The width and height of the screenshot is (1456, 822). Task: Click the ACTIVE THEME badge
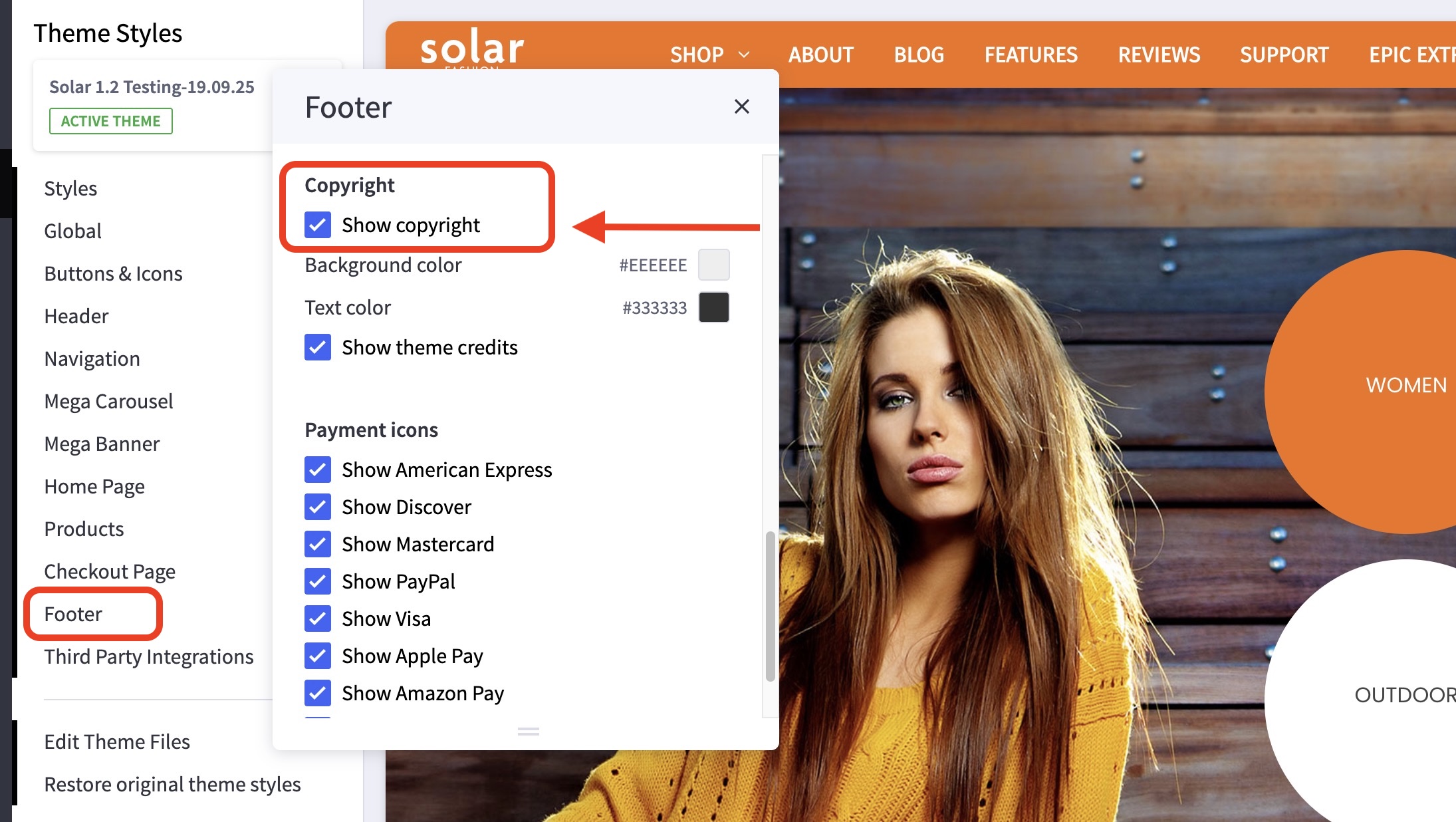pos(110,121)
